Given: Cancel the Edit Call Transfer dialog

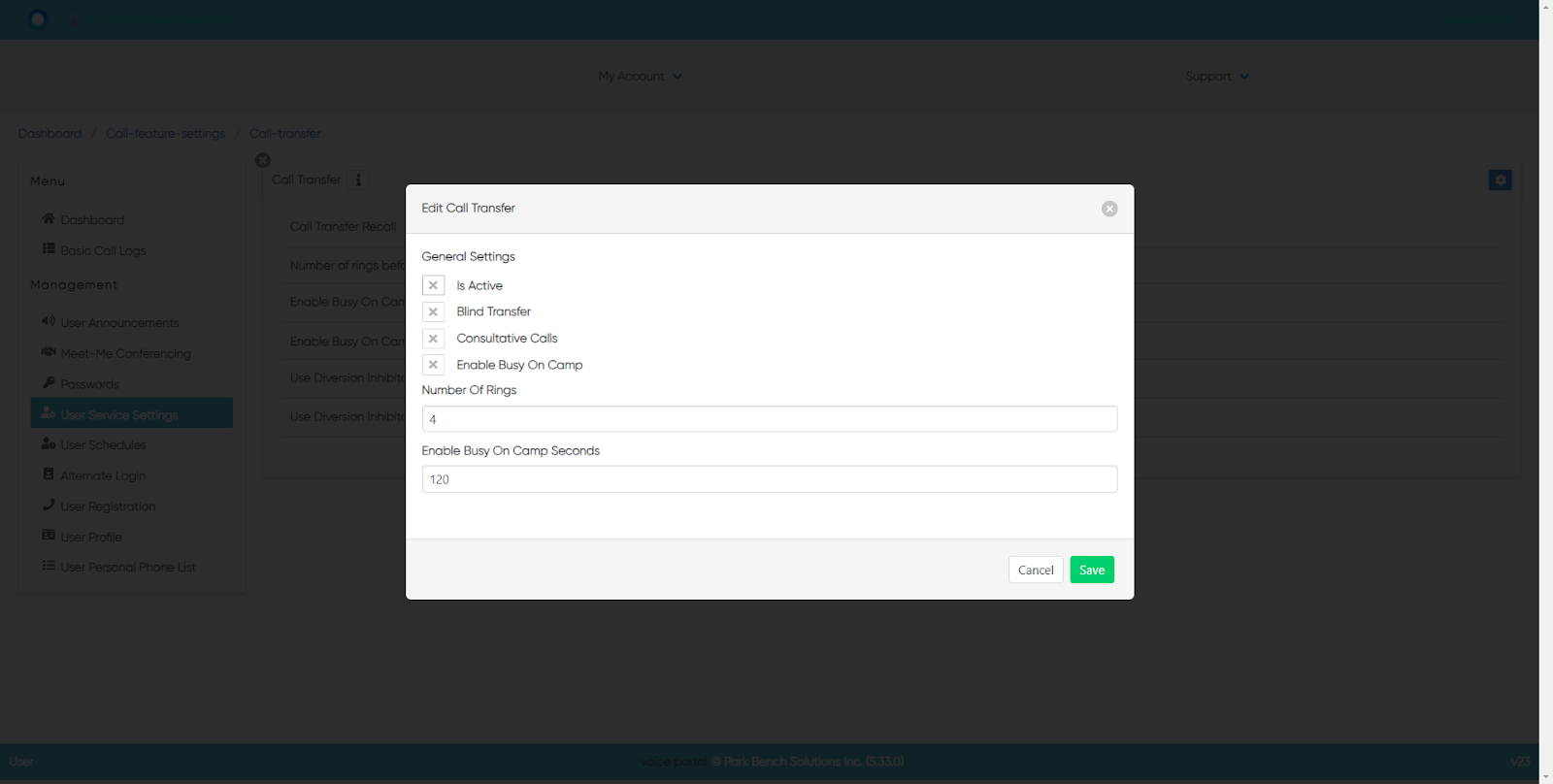Looking at the screenshot, I should point(1036,570).
